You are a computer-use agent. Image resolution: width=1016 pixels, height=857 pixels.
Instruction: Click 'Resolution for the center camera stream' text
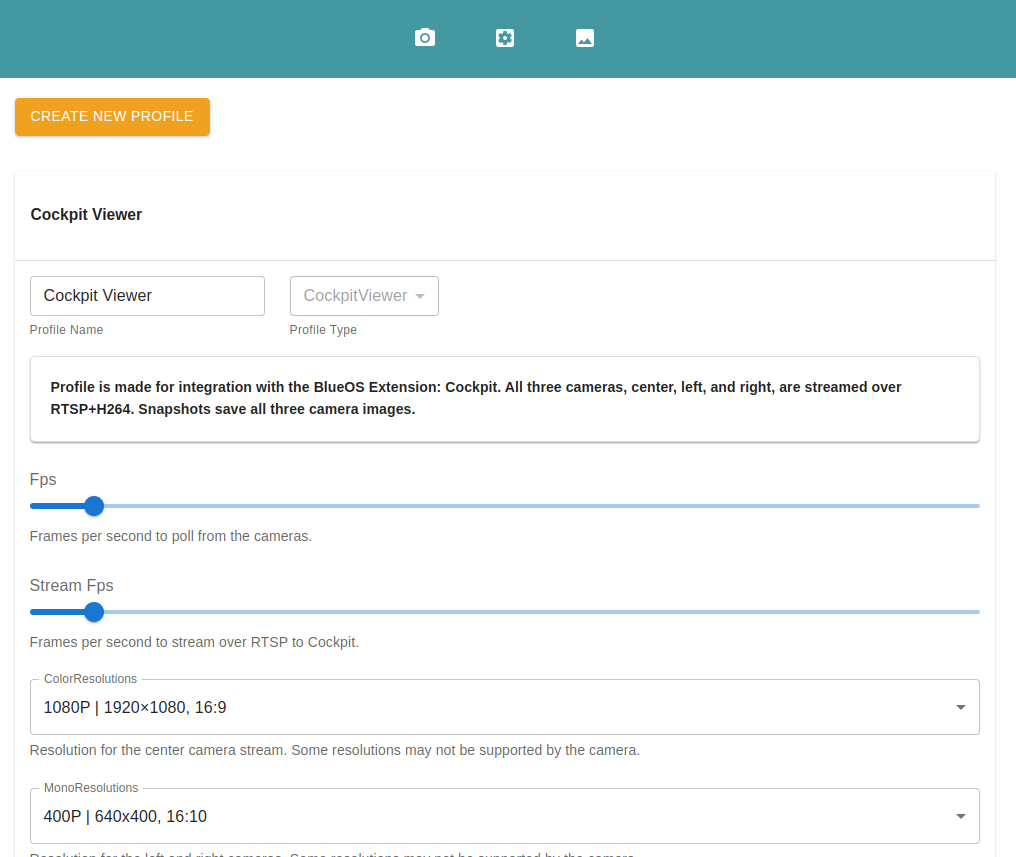click(157, 750)
